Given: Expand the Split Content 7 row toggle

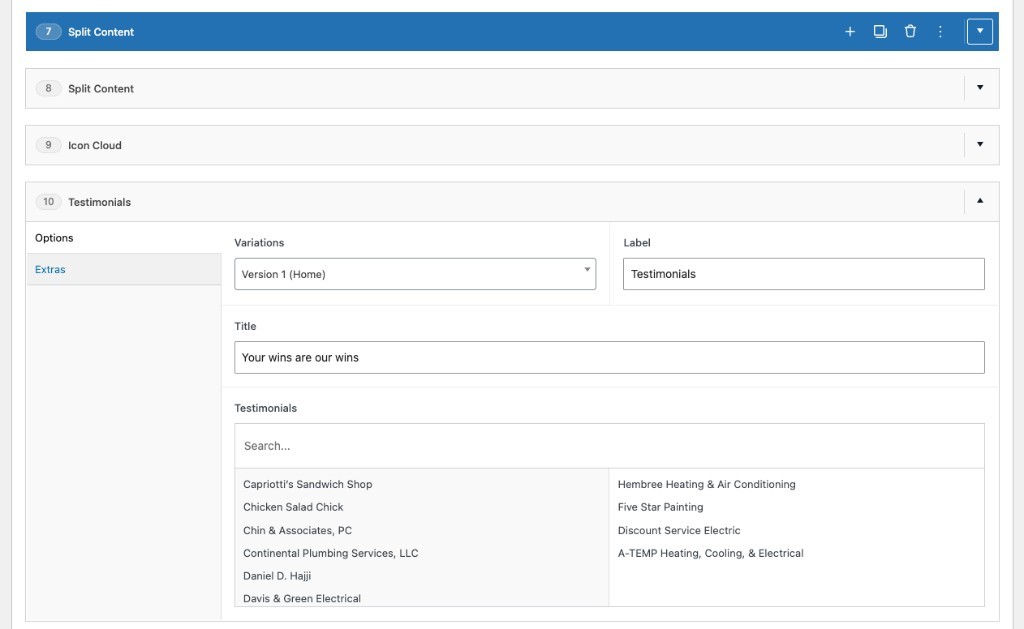Looking at the screenshot, I should 980,31.
